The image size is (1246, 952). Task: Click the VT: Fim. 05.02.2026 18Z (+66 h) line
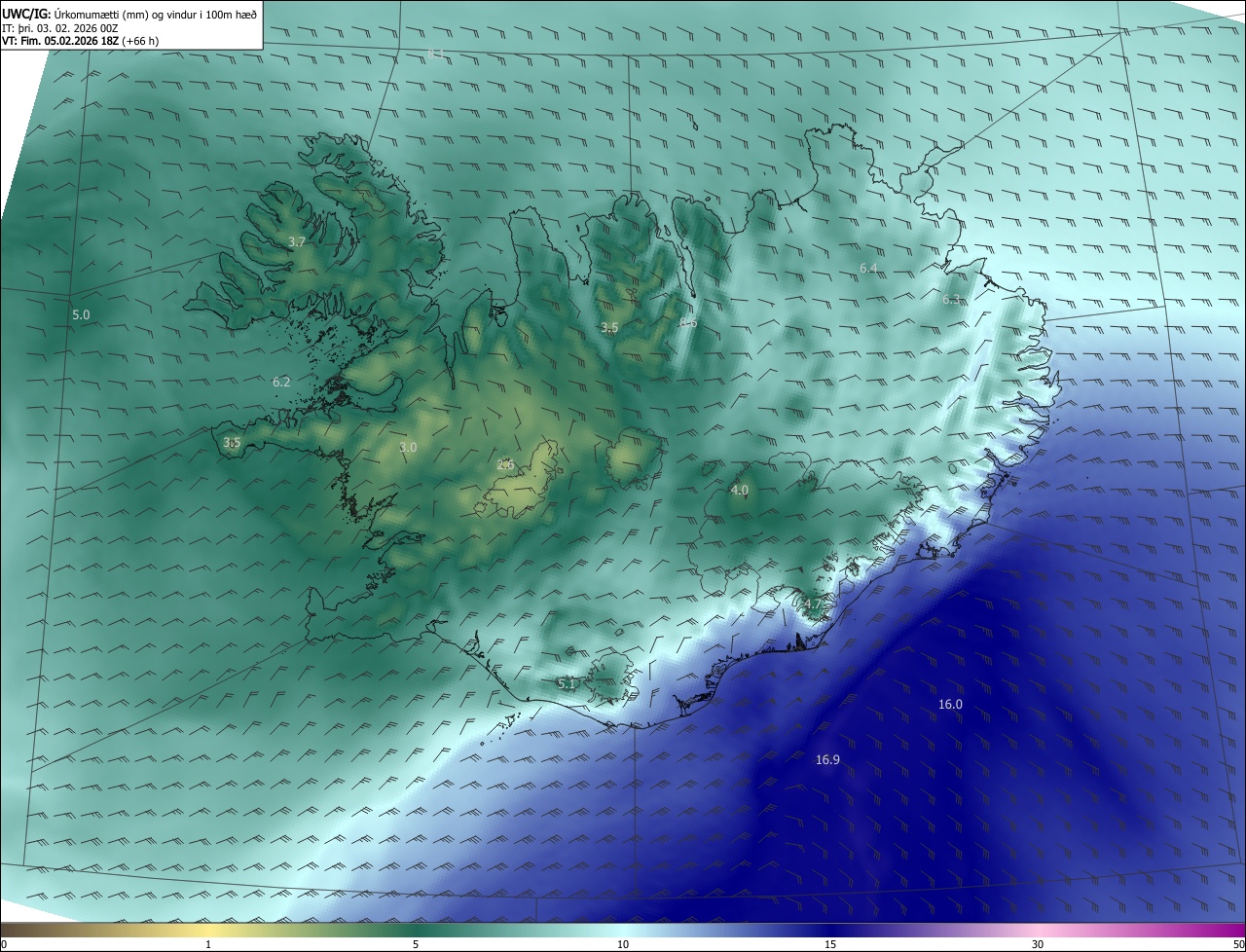point(81,41)
